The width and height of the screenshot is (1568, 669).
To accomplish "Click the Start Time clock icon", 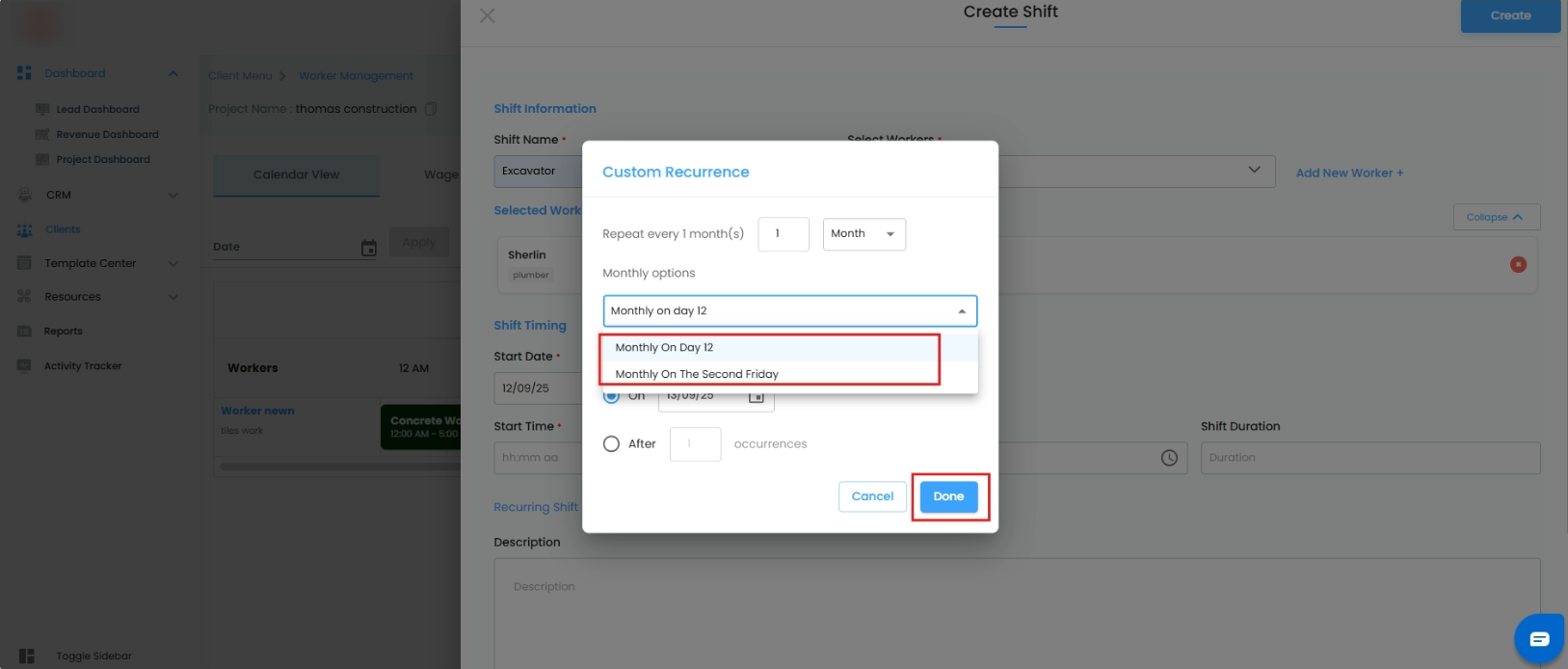I will [1169, 458].
